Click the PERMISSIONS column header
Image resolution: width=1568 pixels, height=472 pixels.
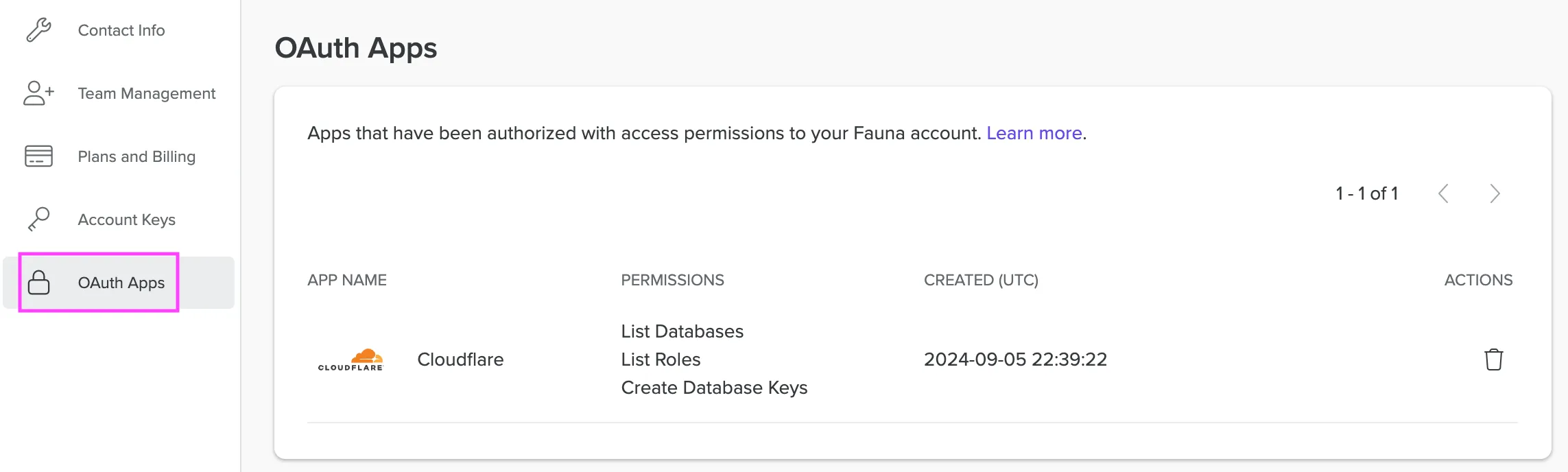coord(672,280)
